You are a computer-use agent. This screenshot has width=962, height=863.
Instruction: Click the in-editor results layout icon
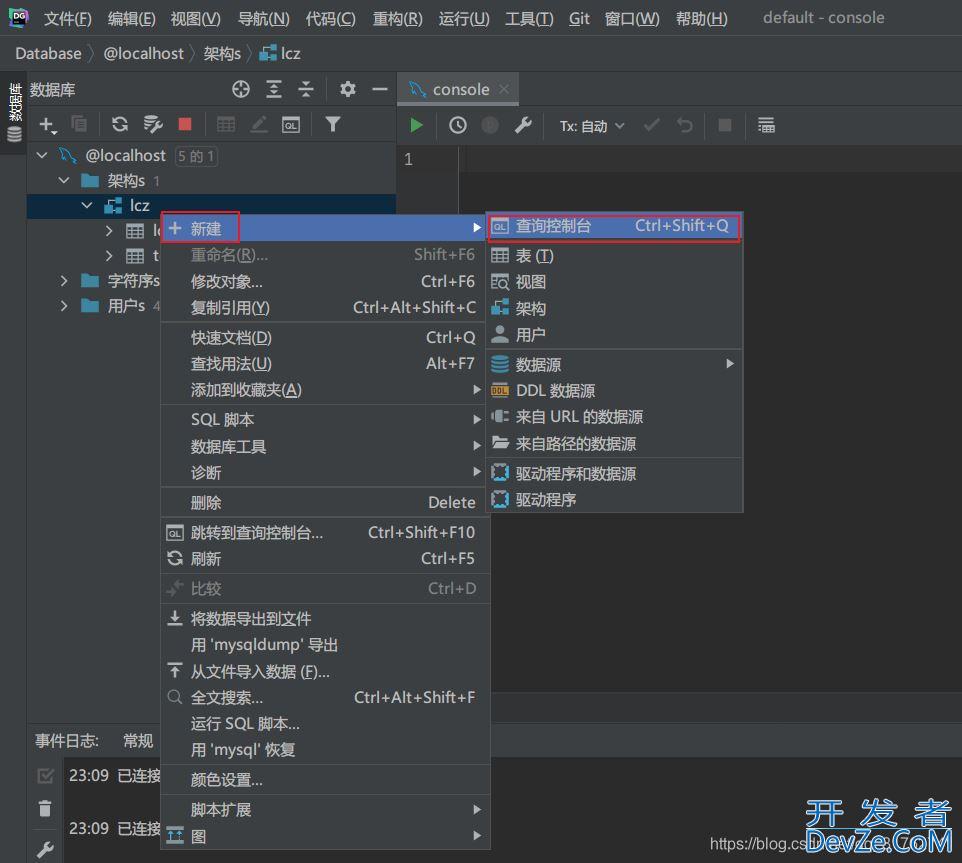coord(766,126)
